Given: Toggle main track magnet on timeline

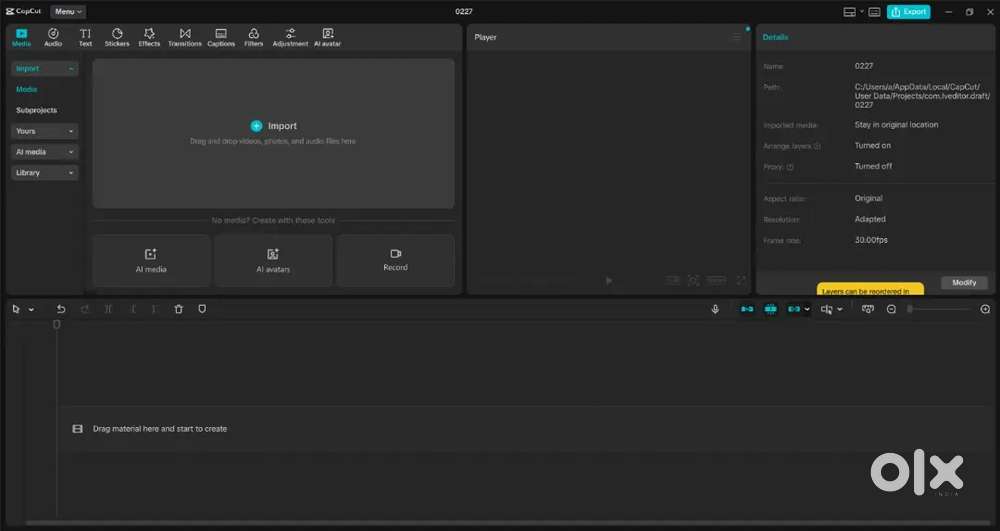Looking at the screenshot, I should coord(747,309).
